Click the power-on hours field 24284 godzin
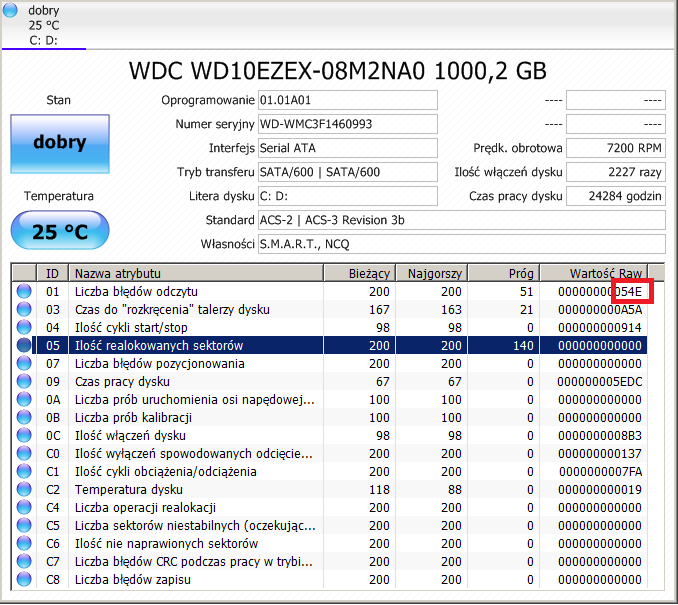Screen dimensions: 678x605 click(616, 196)
